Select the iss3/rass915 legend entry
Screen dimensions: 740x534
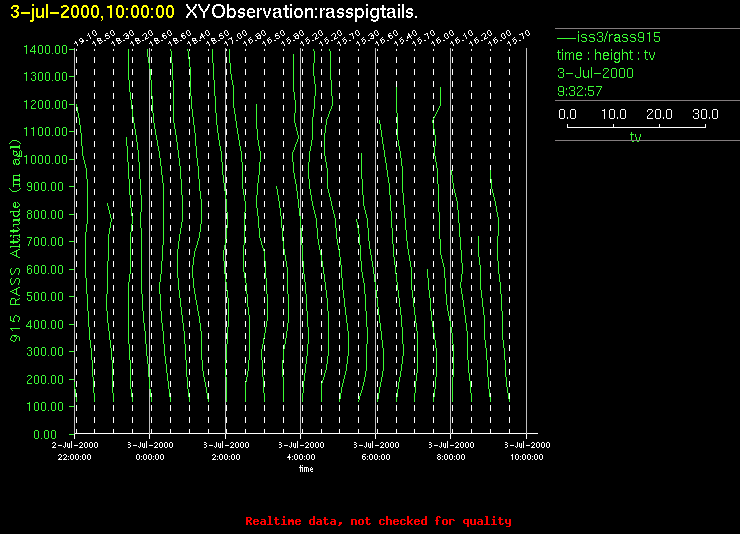coord(619,37)
